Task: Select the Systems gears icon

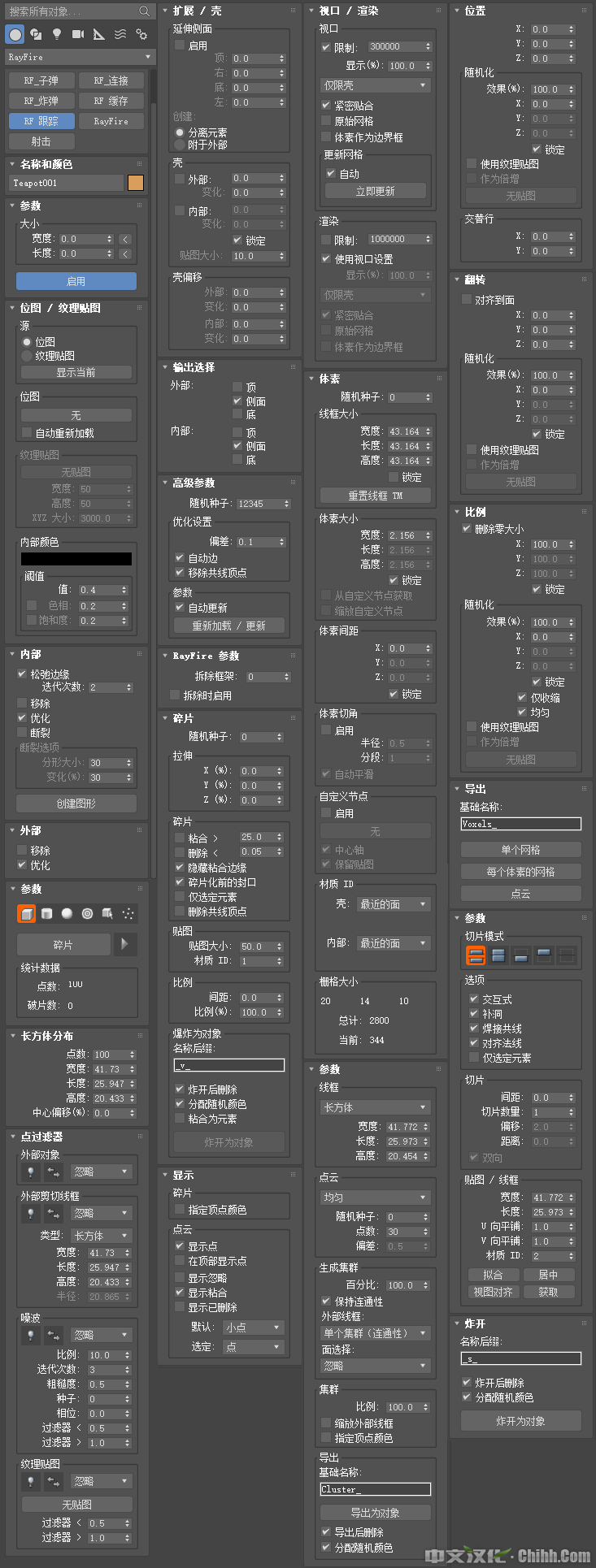Action: coord(141,34)
